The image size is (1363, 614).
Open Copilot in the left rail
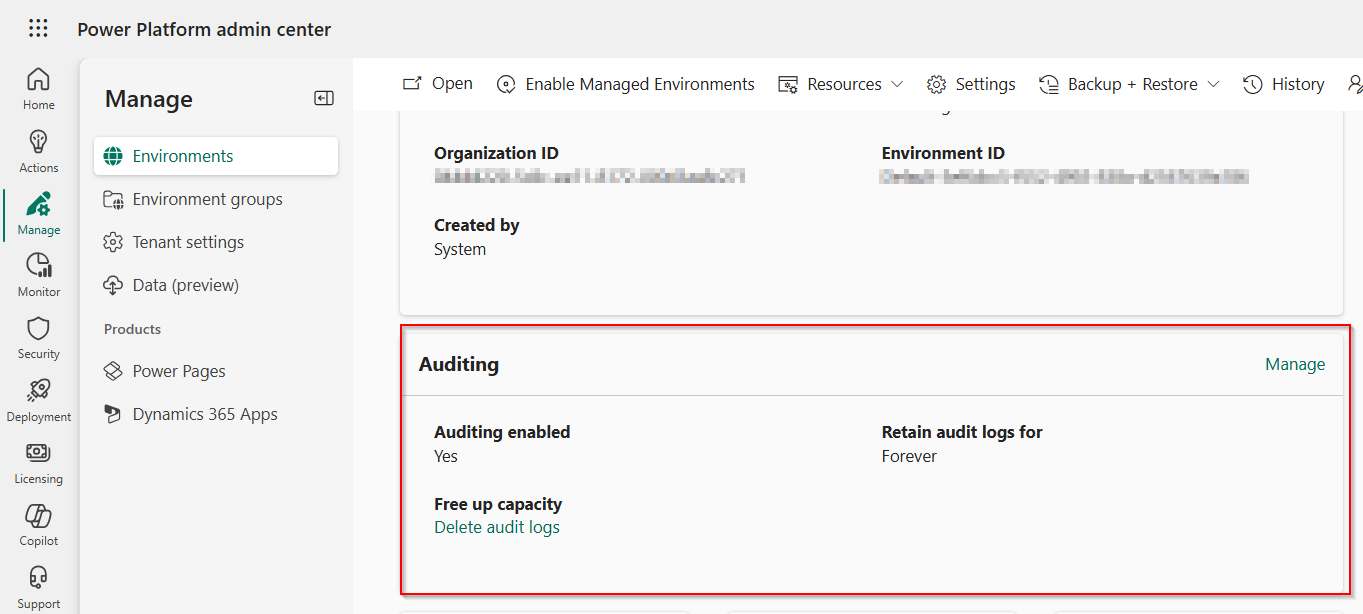pos(39,525)
